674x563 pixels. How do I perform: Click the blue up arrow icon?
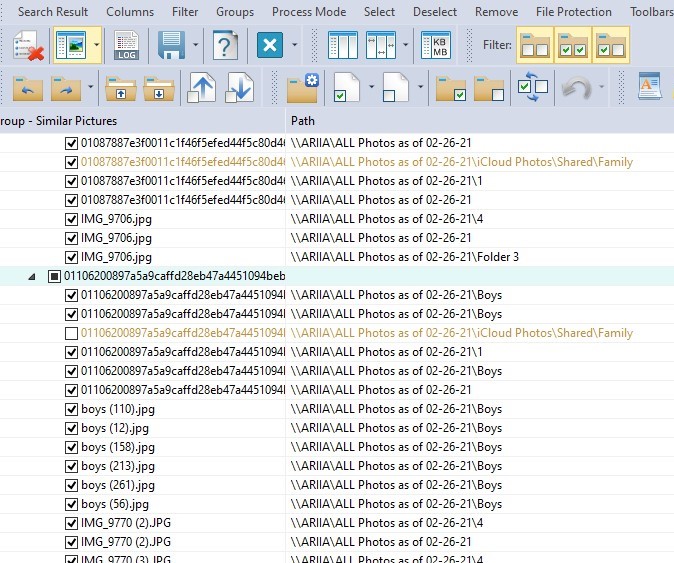click(202, 88)
